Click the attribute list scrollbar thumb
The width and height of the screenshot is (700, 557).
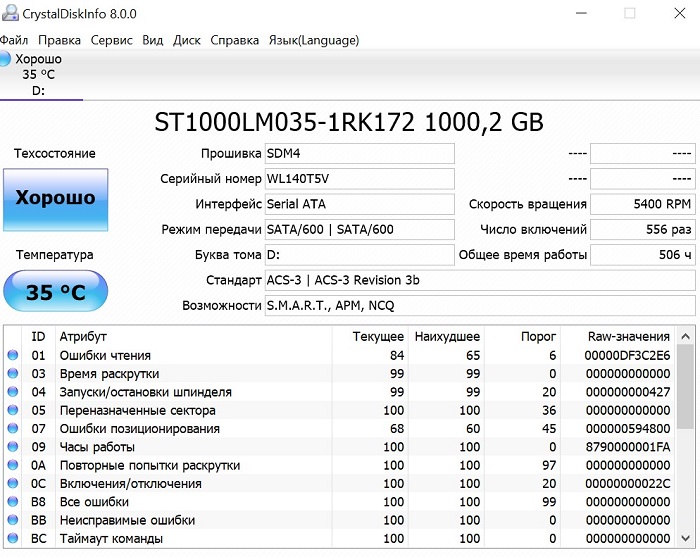coord(686,387)
